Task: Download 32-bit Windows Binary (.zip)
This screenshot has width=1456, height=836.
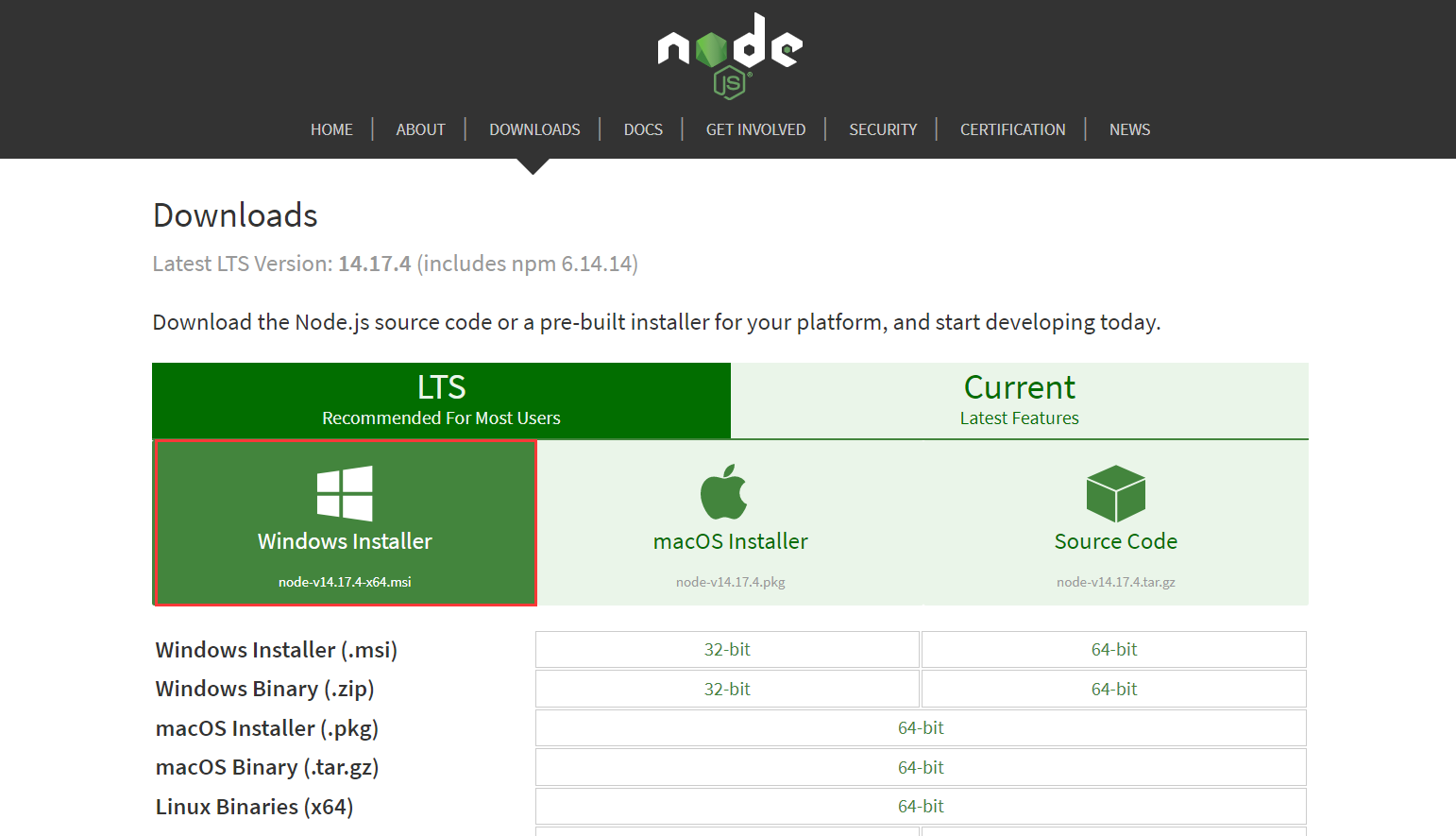Action: pos(727,690)
